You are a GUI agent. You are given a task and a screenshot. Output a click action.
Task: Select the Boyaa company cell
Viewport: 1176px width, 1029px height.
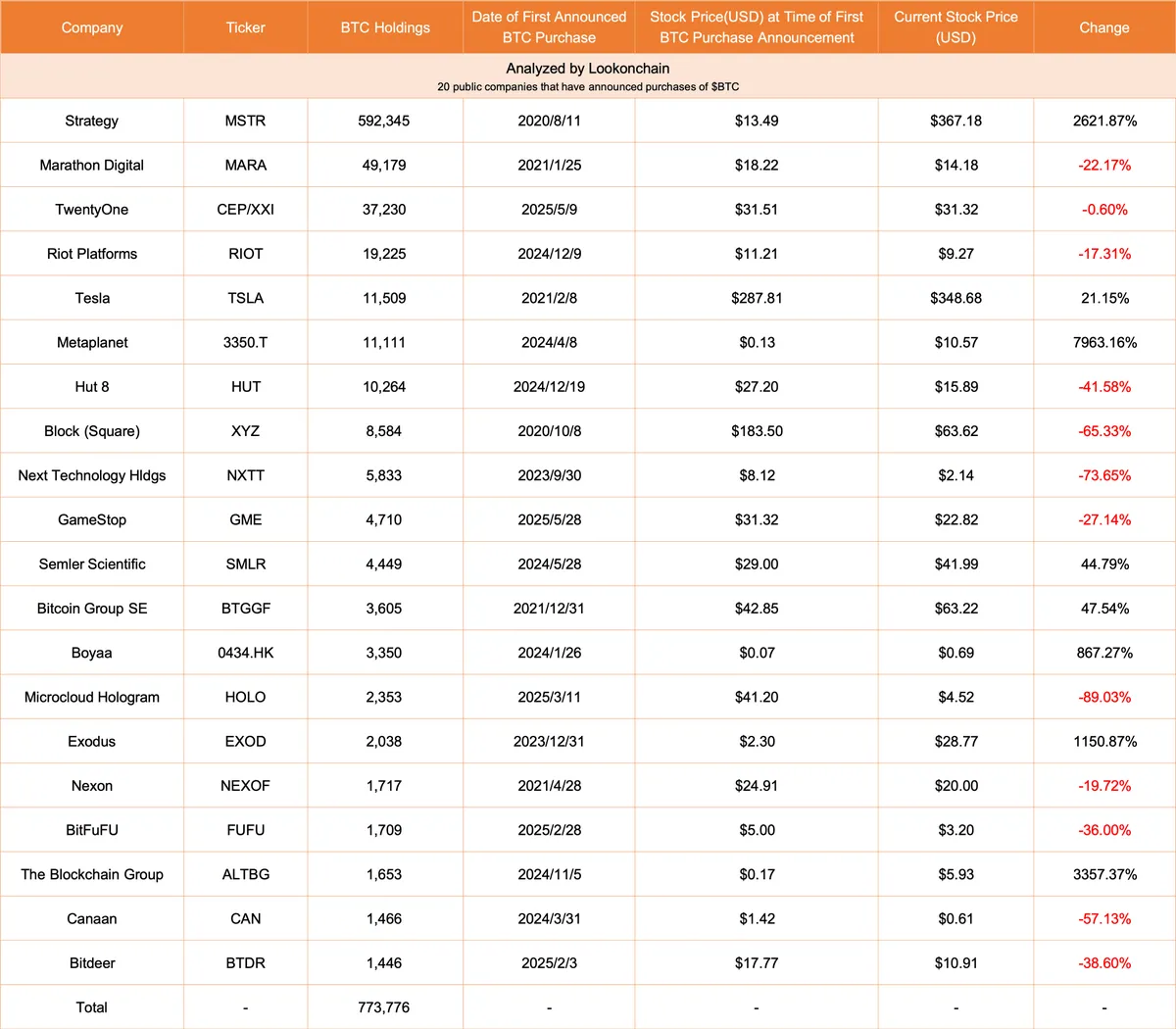pos(92,653)
